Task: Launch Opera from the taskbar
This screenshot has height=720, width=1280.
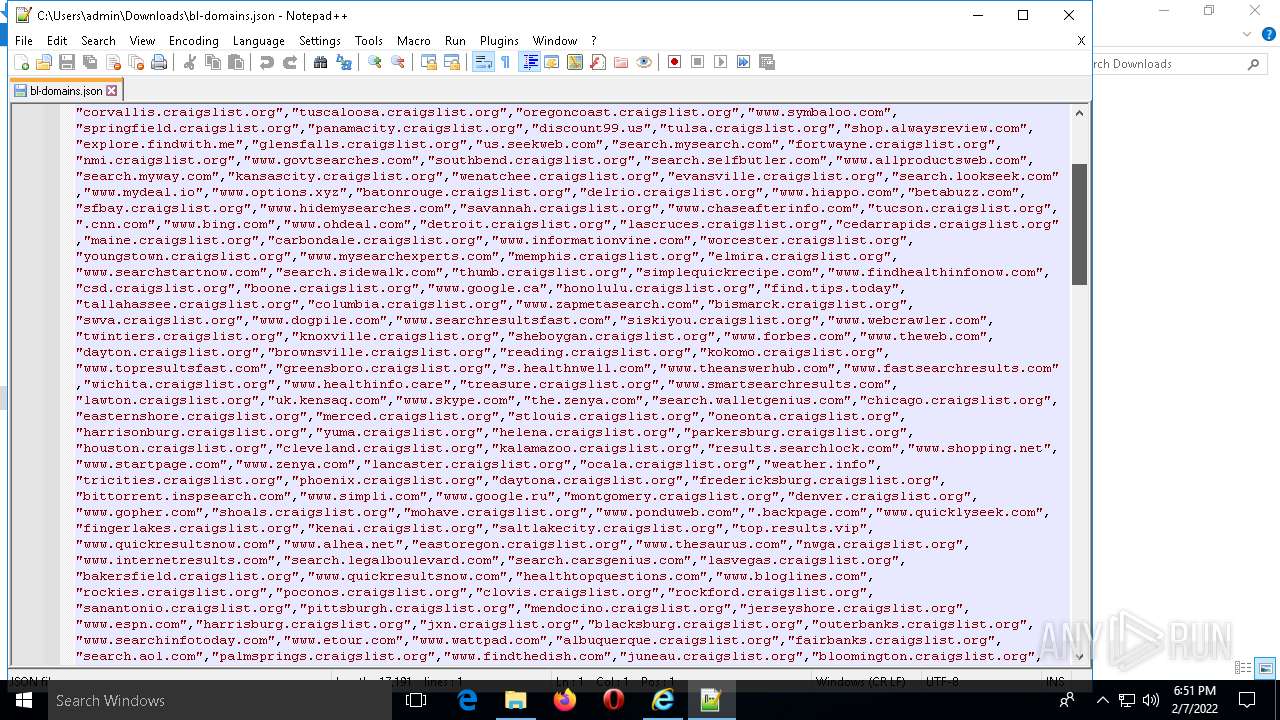Action: (613, 700)
